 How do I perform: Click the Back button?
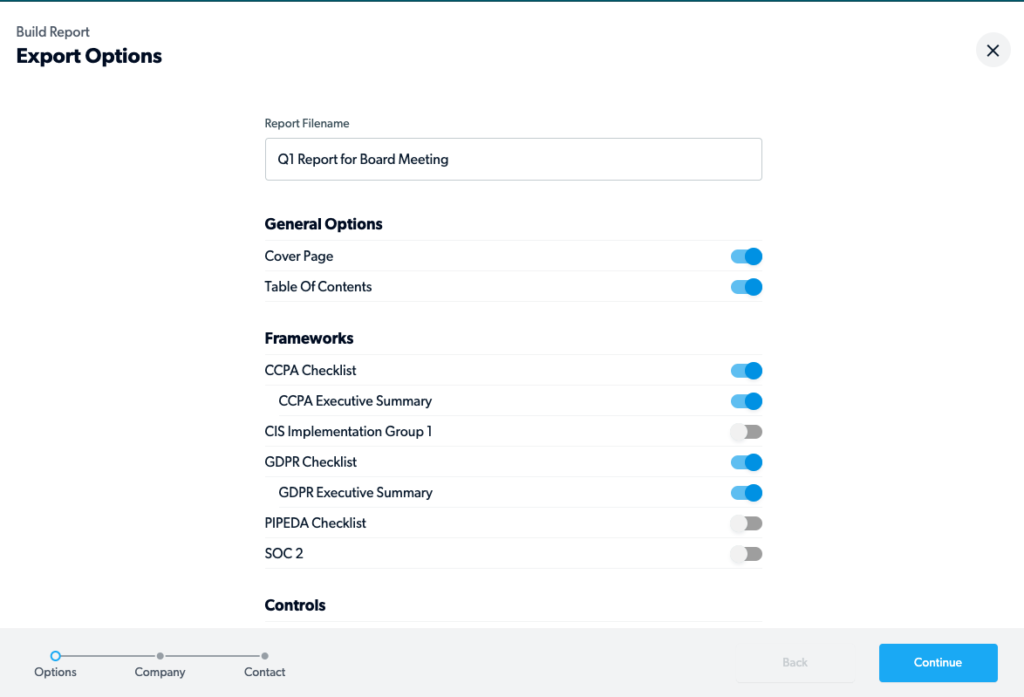click(794, 662)
